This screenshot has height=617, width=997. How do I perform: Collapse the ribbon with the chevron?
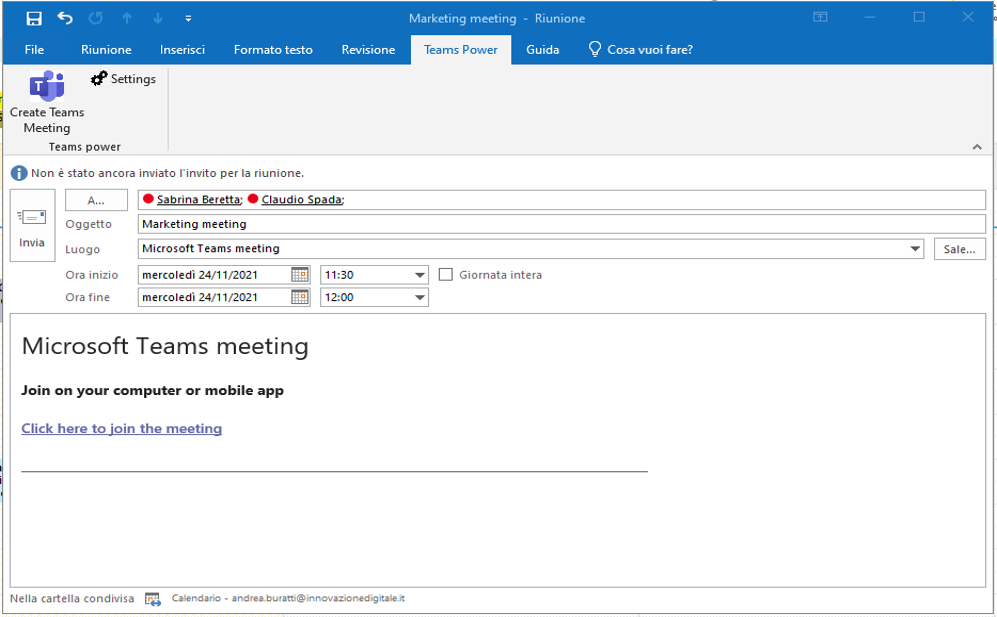[x=977, y=147]
